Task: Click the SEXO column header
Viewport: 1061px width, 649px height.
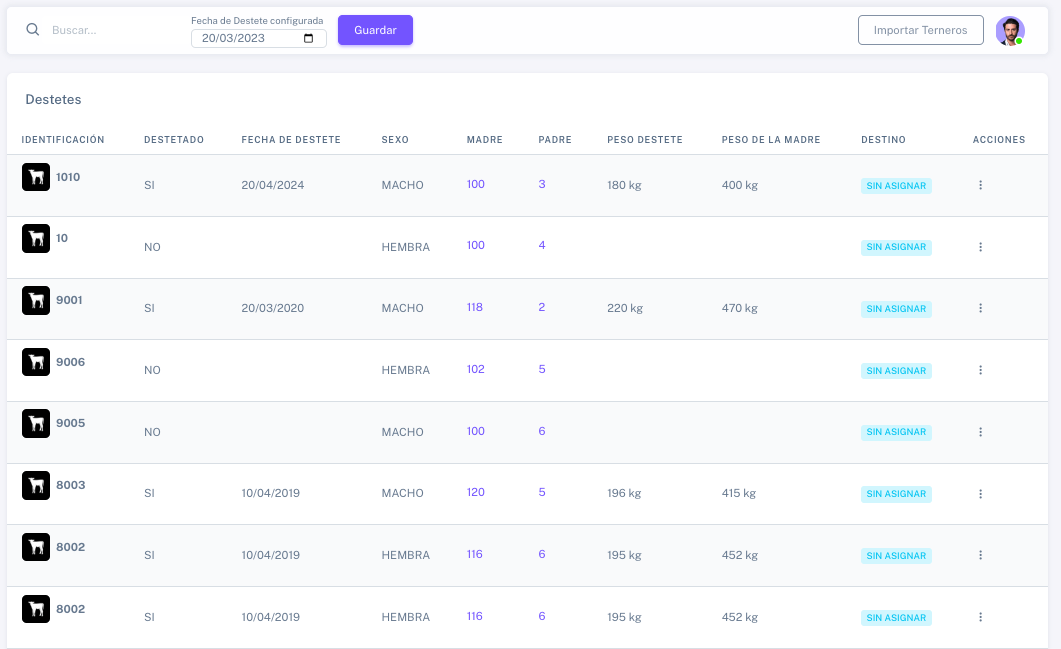Action: click(395, 140)
